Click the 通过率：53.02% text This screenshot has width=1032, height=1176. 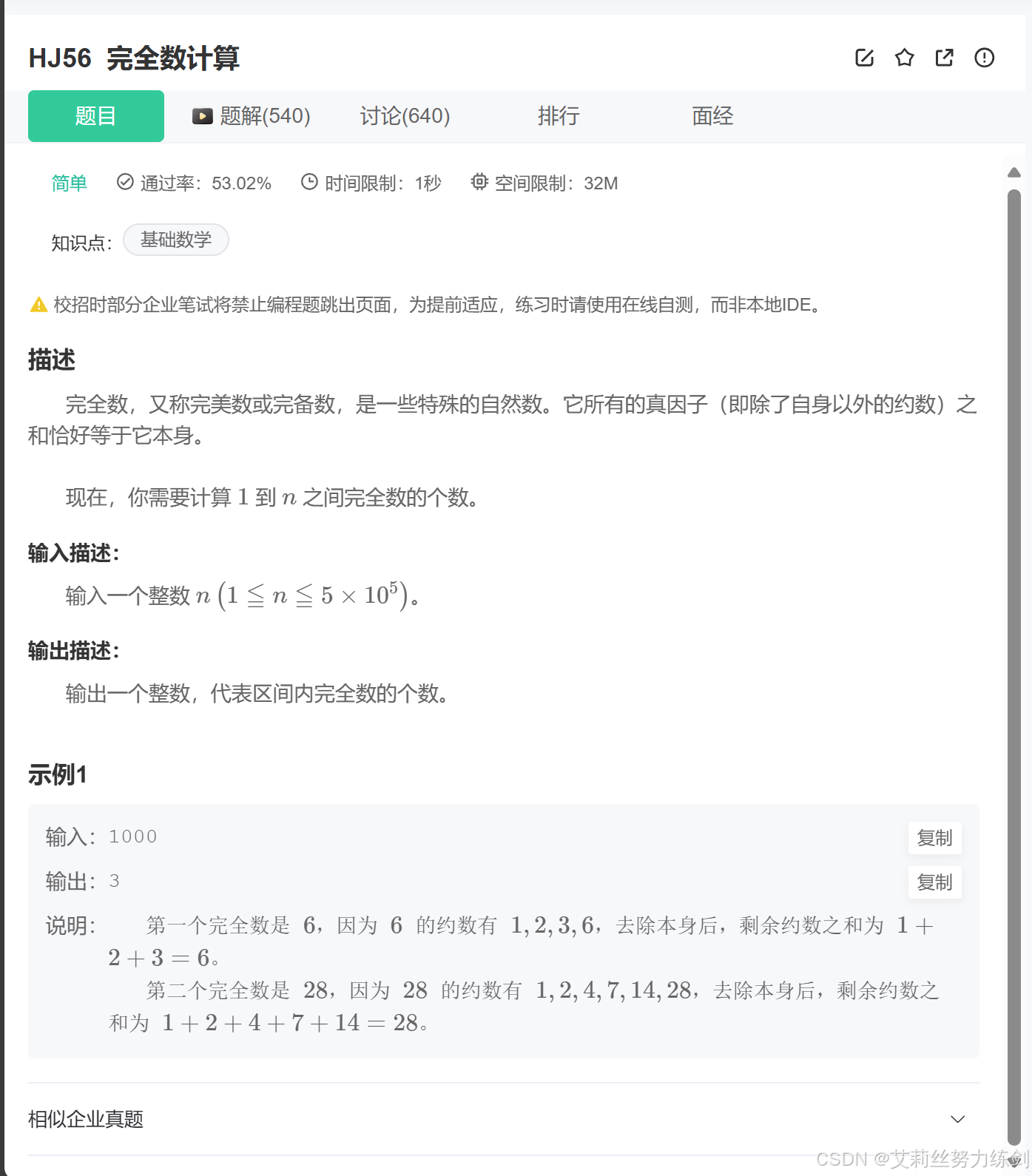coord(206,183)
